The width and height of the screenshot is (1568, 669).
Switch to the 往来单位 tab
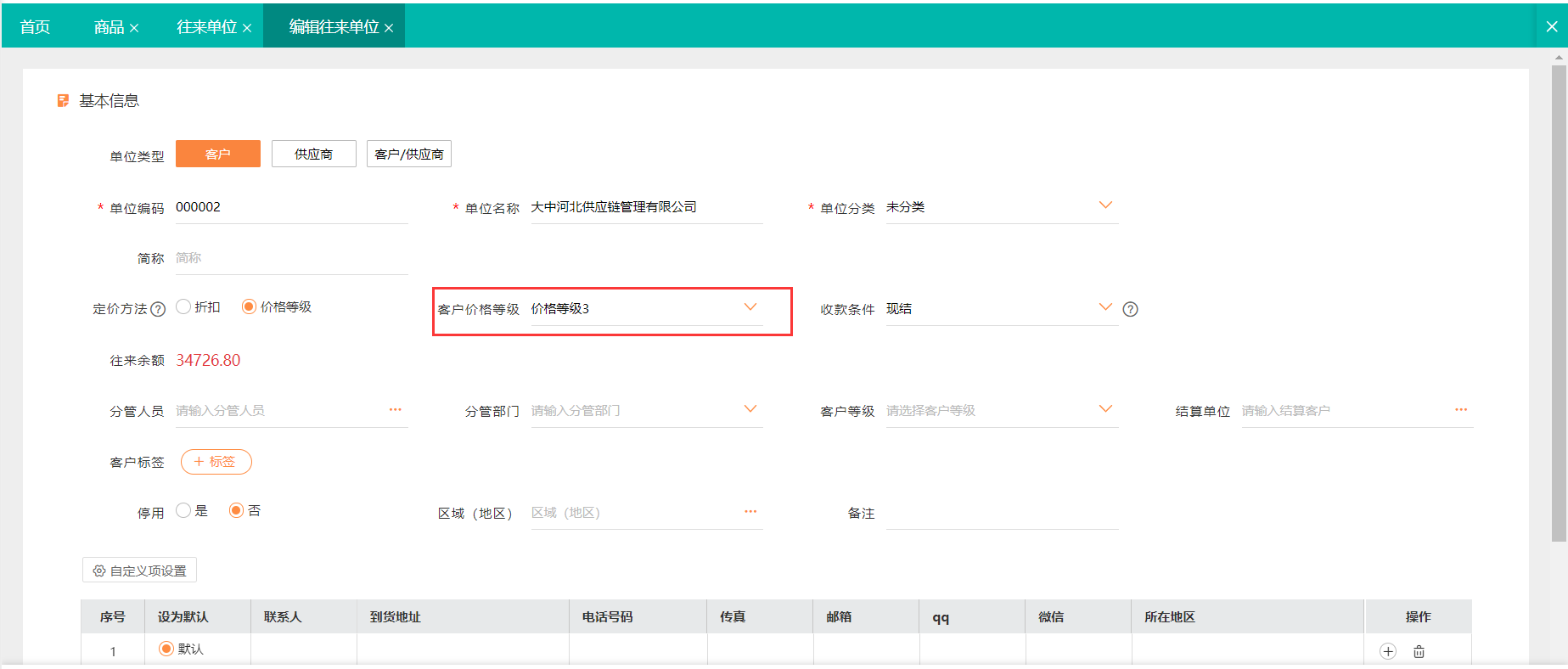(206, 27)
